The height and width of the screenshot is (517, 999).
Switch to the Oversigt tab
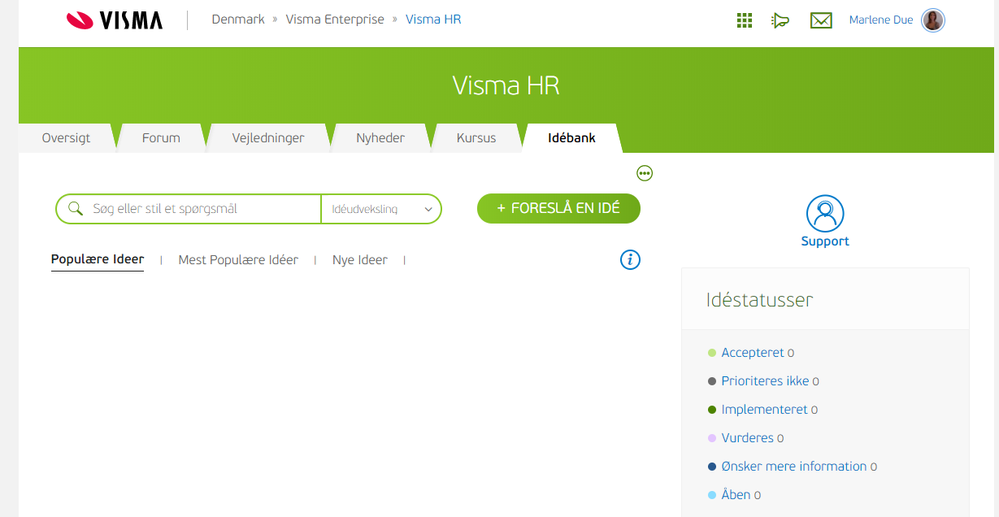66,138
